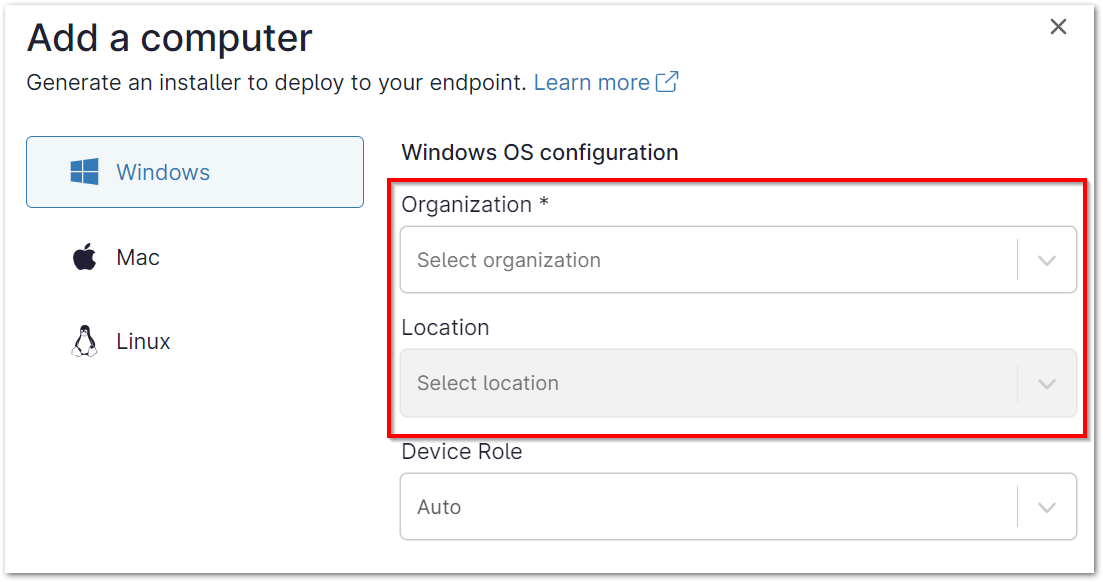This screenshot has width=1103, height=582.
Task: Click the Windows OS configuration heading
Action: pos(539,152)
